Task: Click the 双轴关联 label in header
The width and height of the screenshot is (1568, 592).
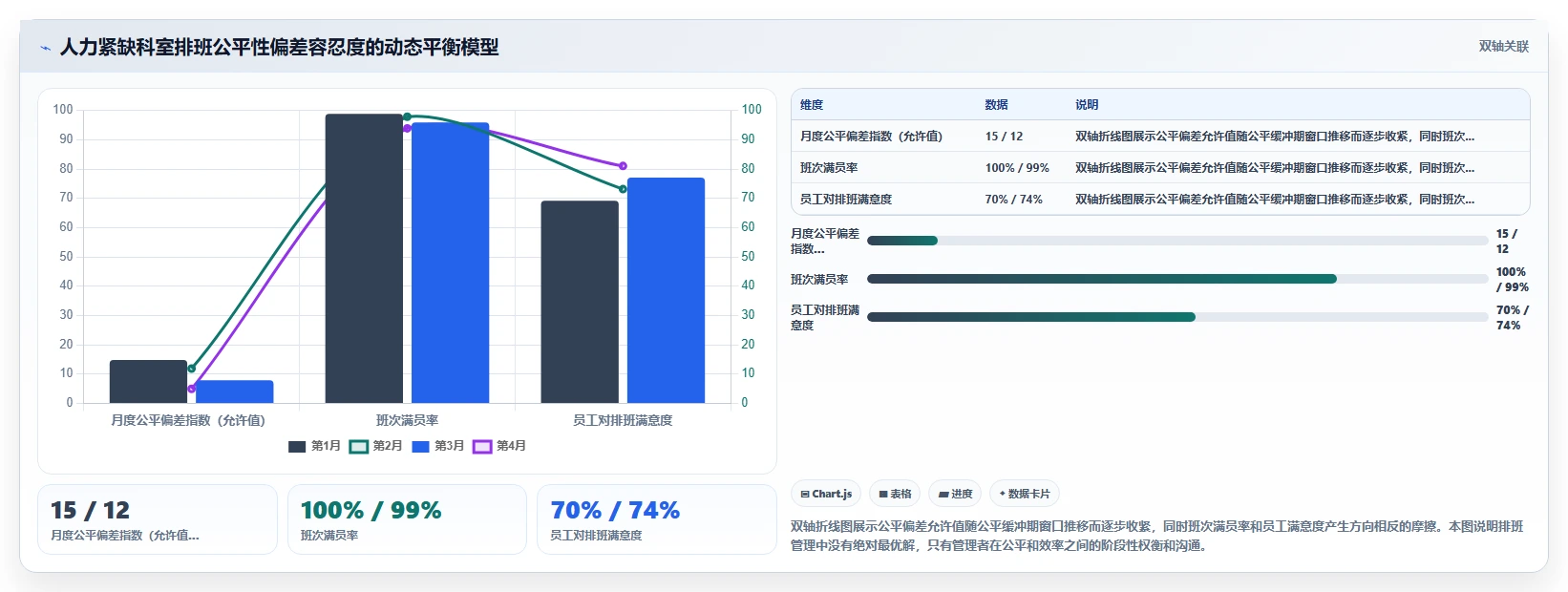Action: point(1503,46)
